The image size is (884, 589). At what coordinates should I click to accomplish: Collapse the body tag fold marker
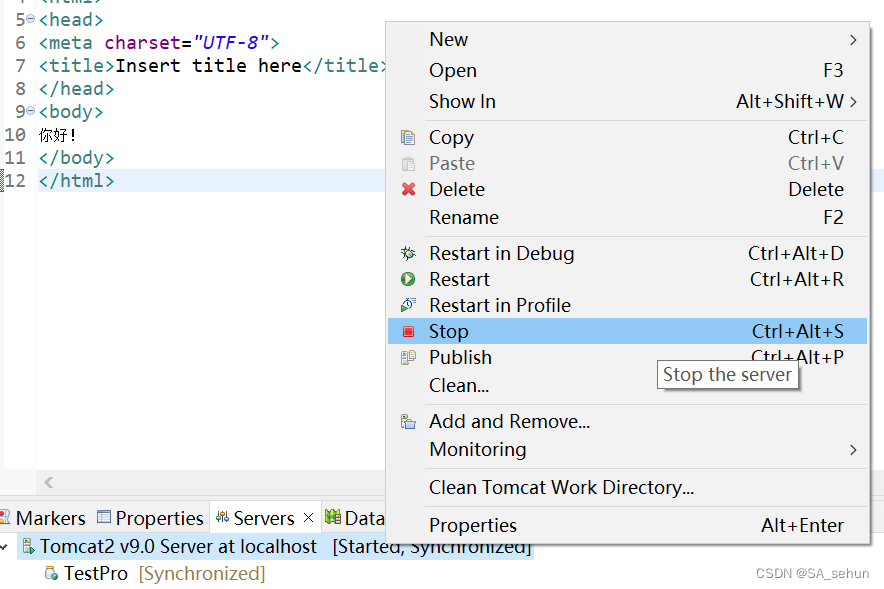tap(30, 112)
